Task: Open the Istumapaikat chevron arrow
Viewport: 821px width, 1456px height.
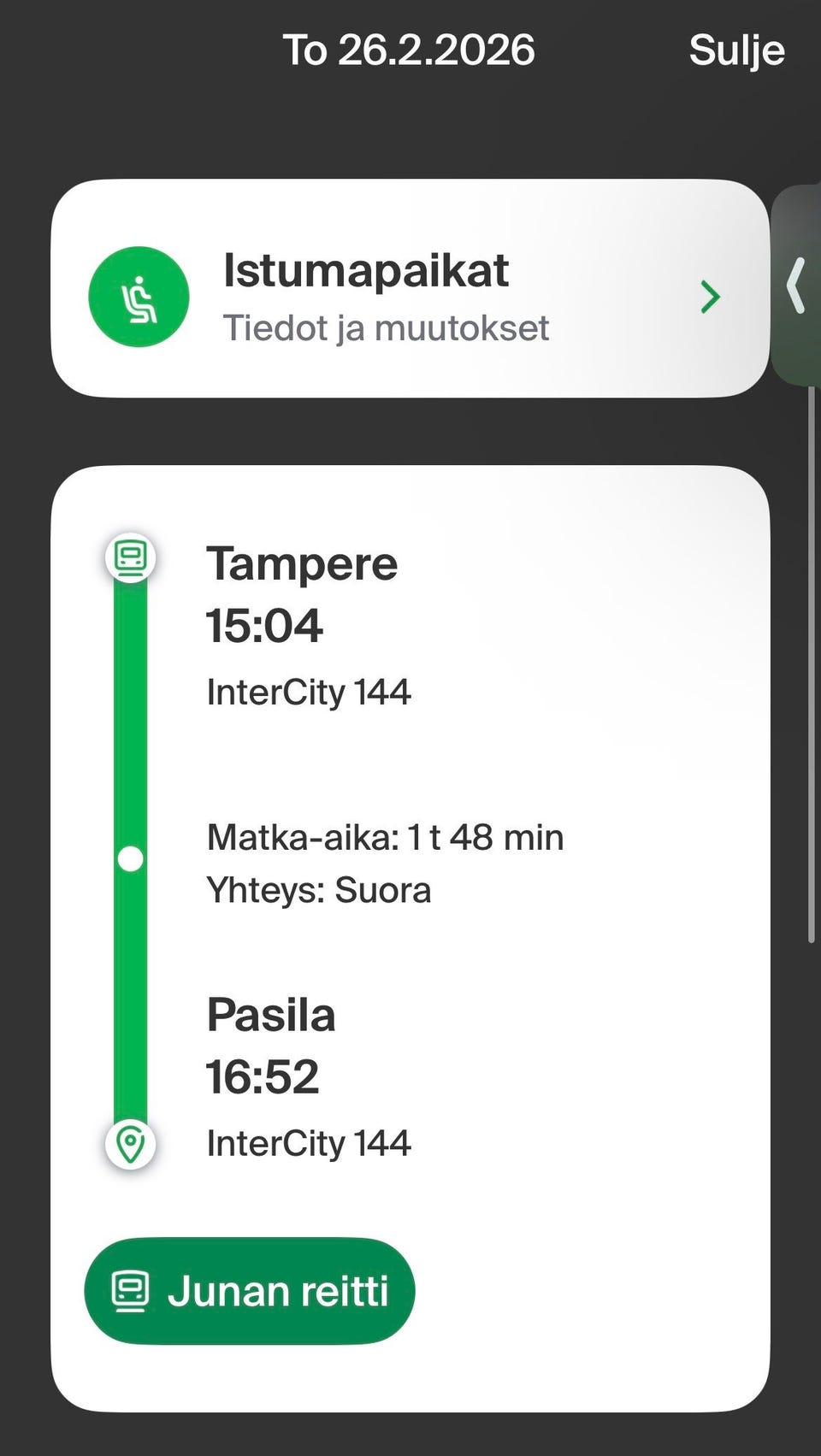Action: pyautogui.click(x=710, y=297)
